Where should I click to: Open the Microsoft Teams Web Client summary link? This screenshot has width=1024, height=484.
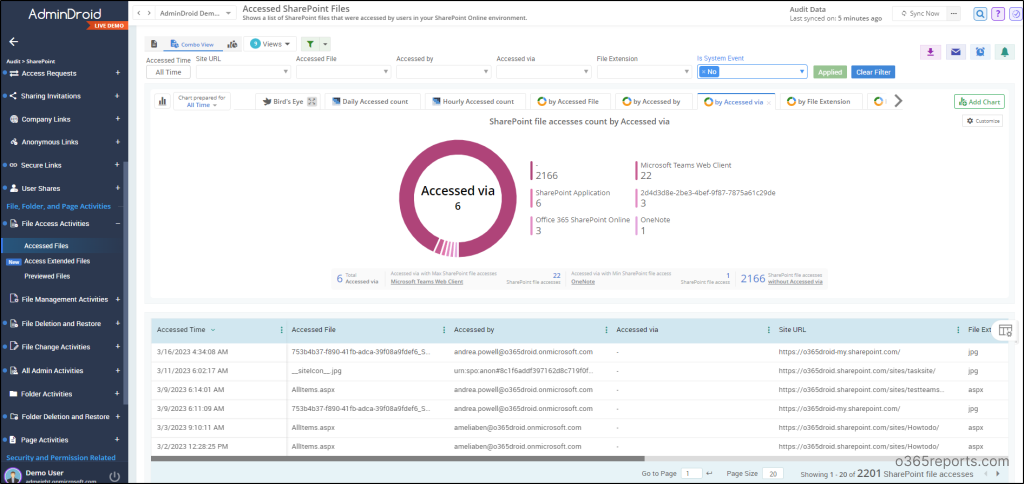pos(426,282)
